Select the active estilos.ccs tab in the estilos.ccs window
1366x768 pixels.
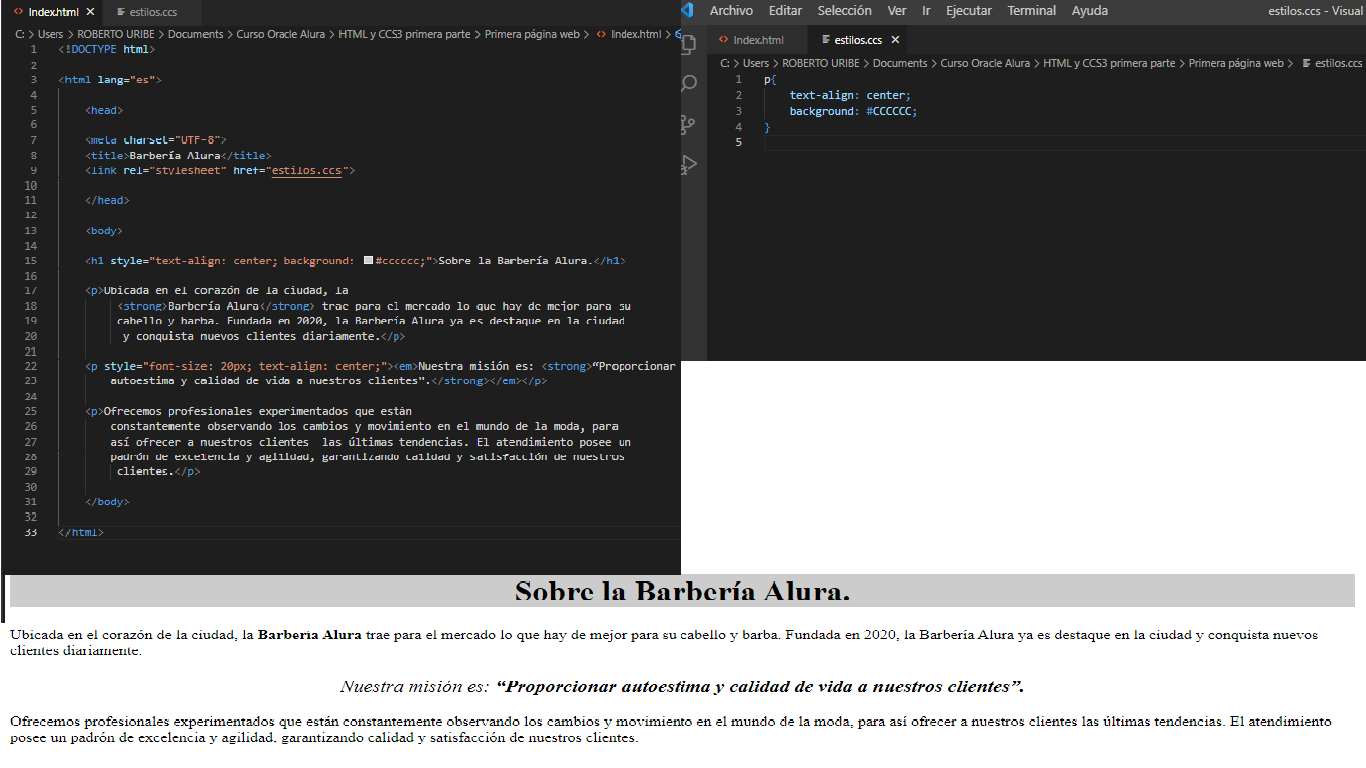[858, 40]
